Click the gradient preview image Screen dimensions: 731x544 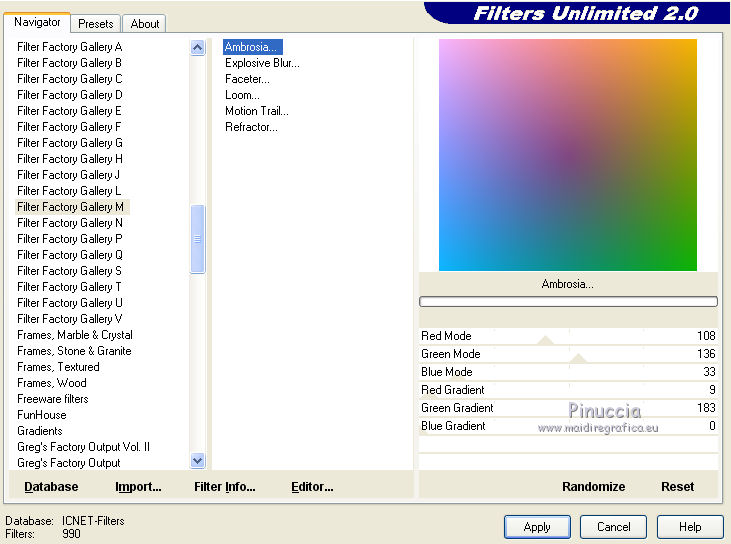pyautogui.click(x=567, y=155)
